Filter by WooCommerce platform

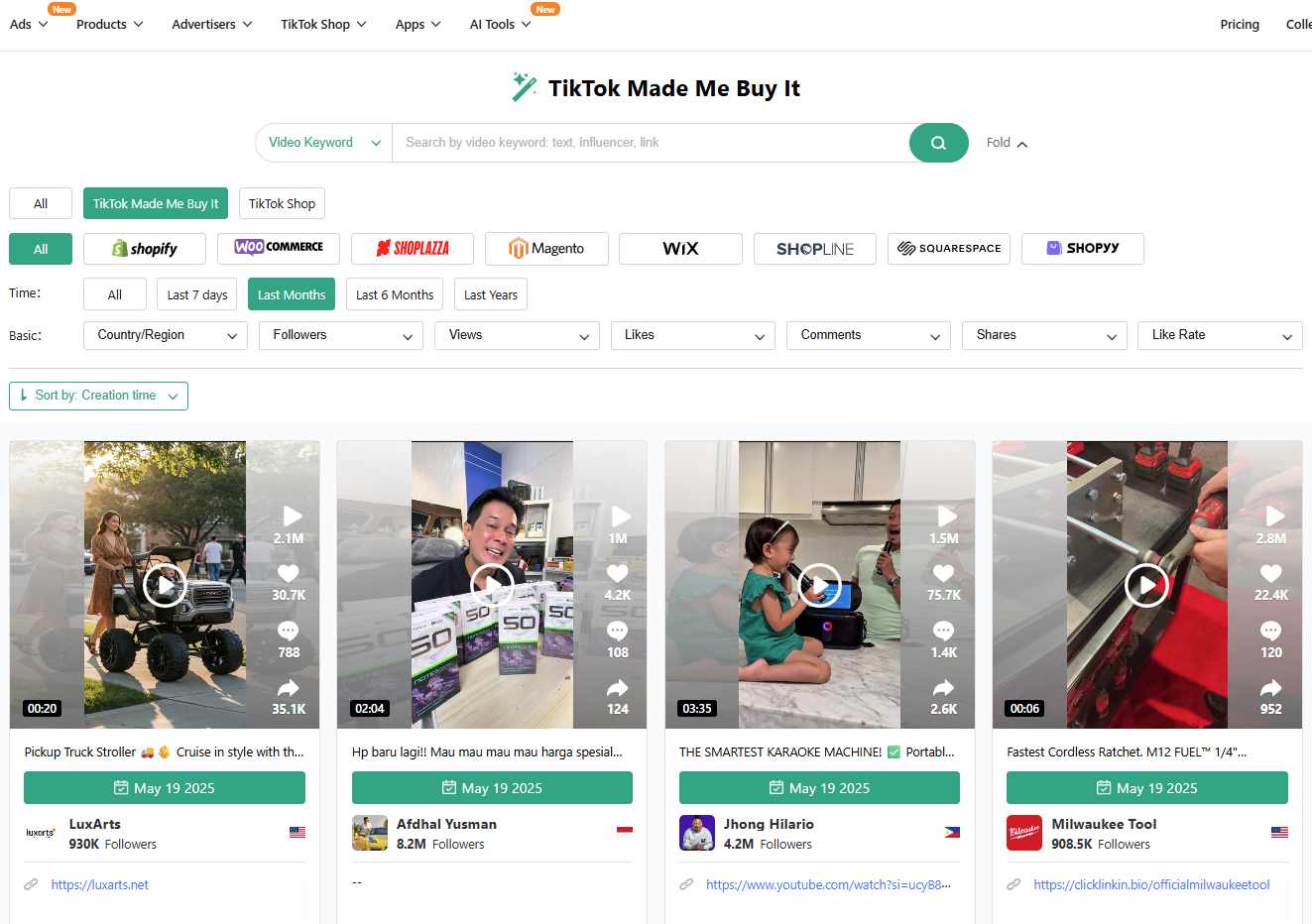pyautogui.click(x=279, y=249)
